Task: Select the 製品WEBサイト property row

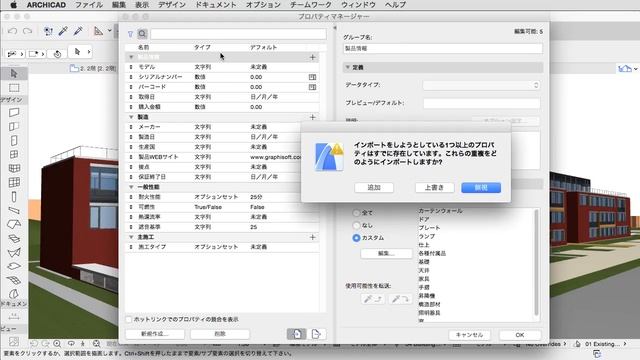Action: tap(222, 157)
